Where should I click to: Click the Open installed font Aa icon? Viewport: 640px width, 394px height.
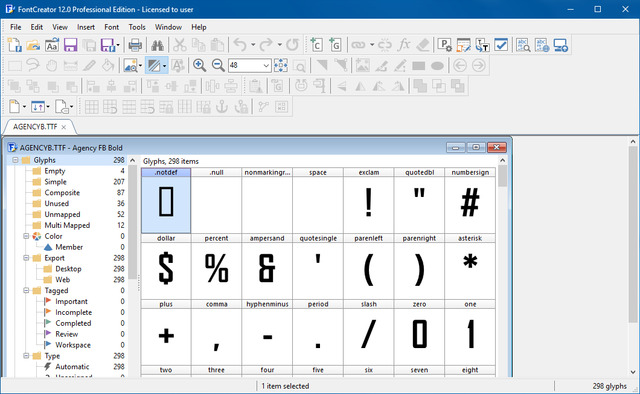(52, 45)
